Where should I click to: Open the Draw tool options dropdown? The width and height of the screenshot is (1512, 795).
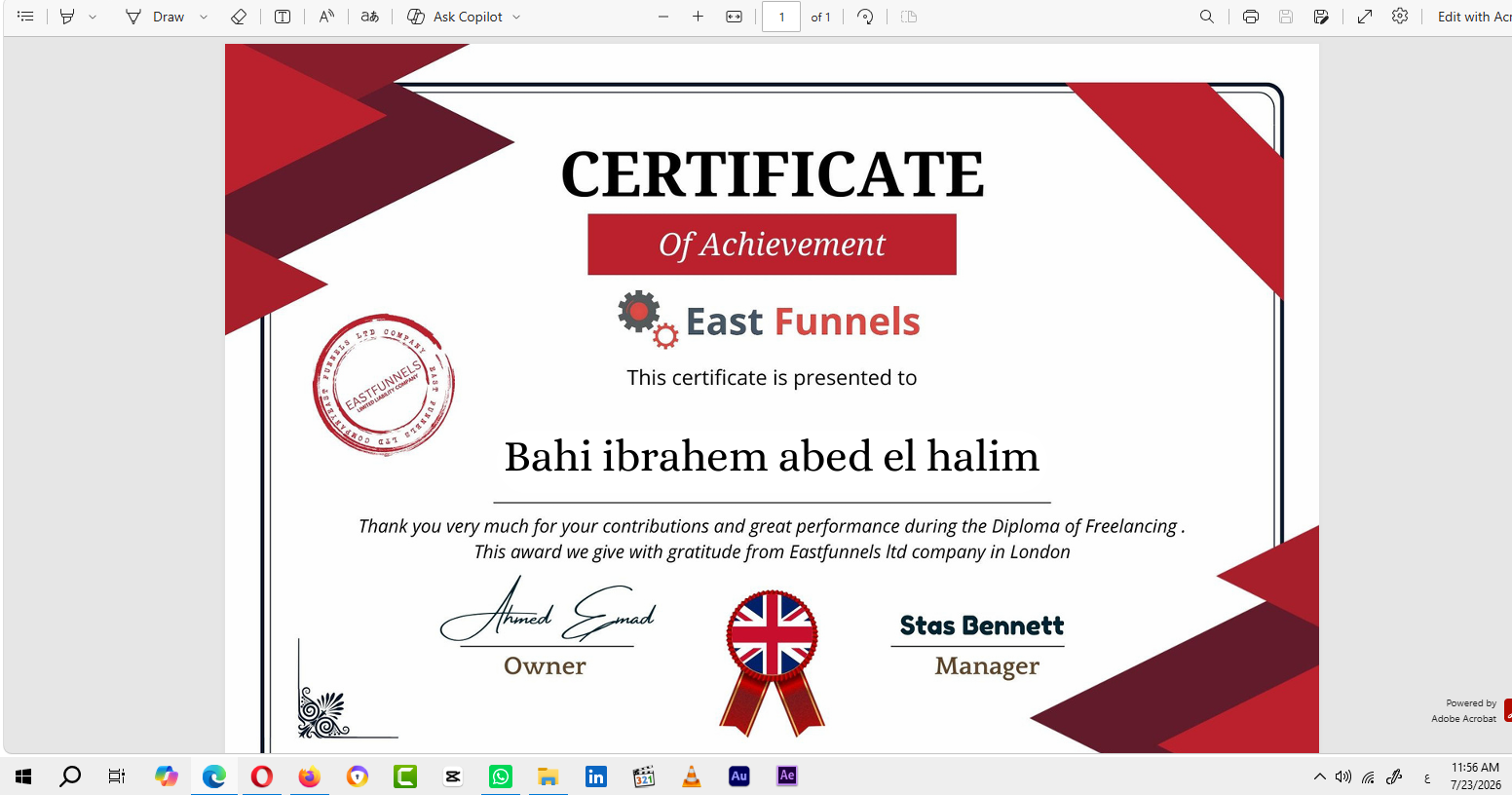pos(204,17)
